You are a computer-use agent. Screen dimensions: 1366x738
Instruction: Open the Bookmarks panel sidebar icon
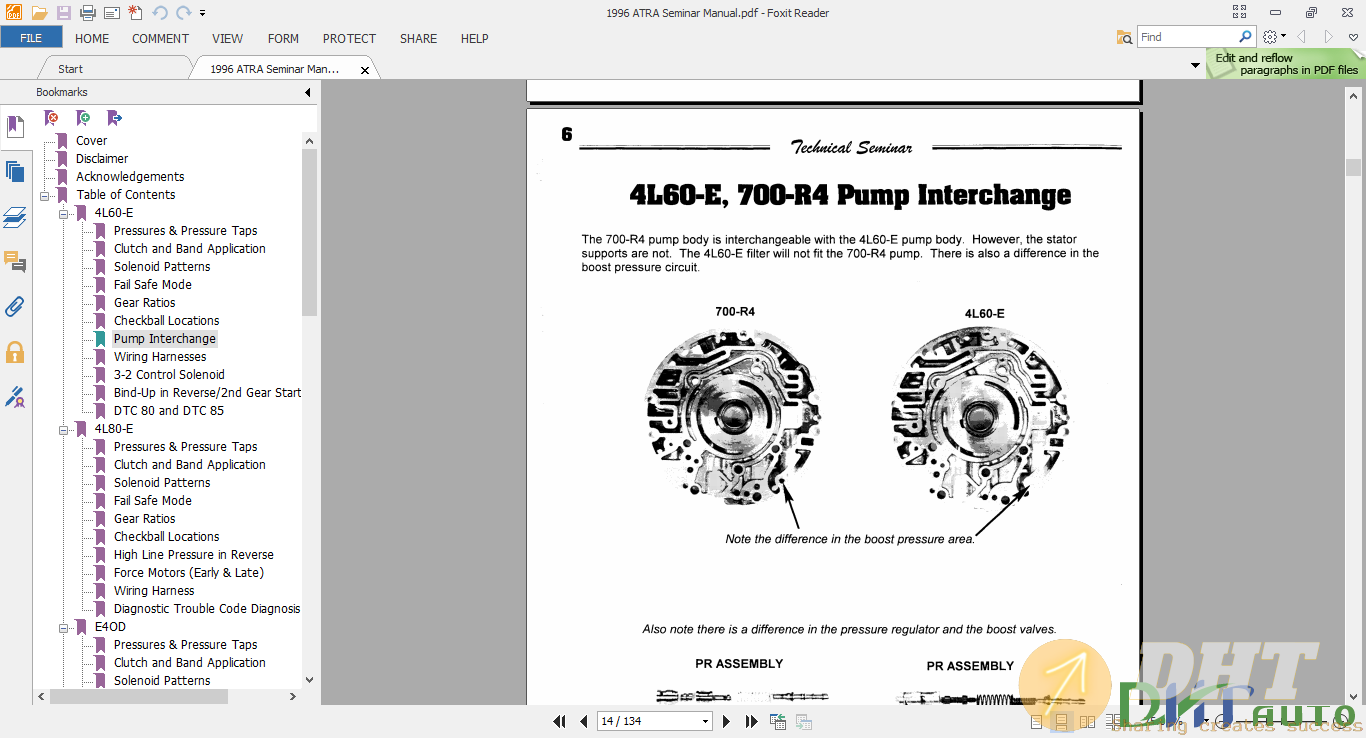(15, 127)
